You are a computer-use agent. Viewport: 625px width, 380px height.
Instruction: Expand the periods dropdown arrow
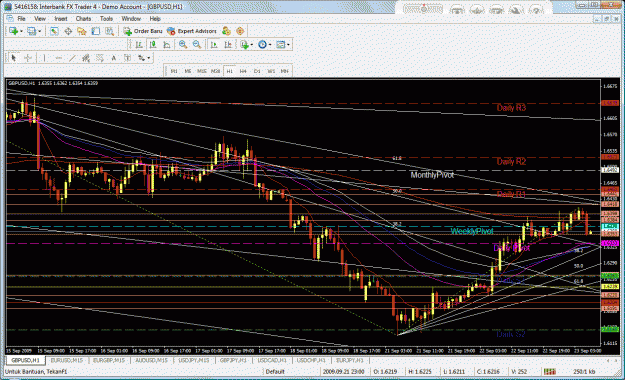(270, 45)
